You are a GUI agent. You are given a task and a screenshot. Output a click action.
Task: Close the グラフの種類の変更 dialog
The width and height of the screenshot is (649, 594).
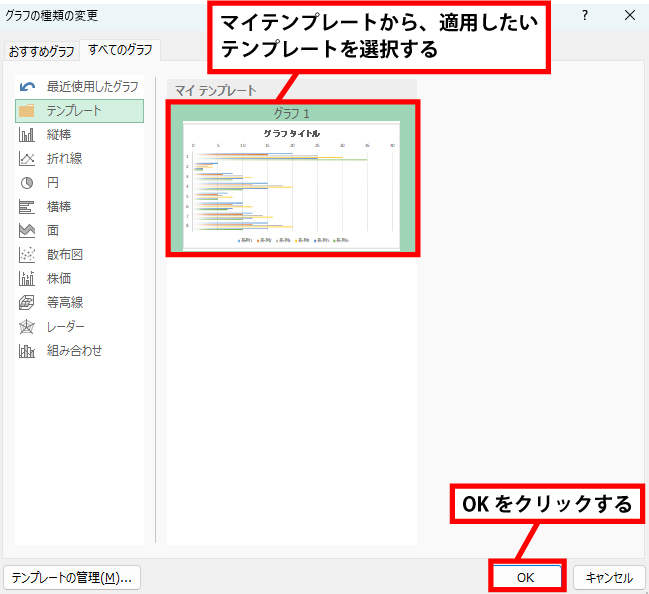point(630,15)
